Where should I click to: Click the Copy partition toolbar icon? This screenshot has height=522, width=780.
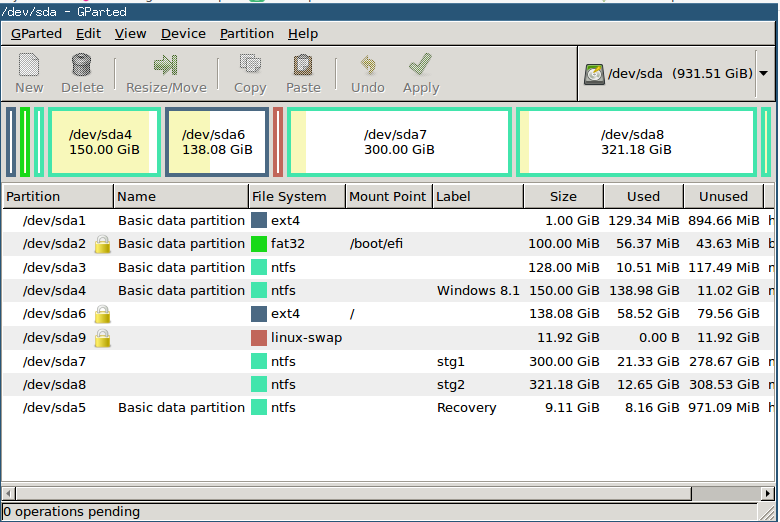click(x=250, y=65)
